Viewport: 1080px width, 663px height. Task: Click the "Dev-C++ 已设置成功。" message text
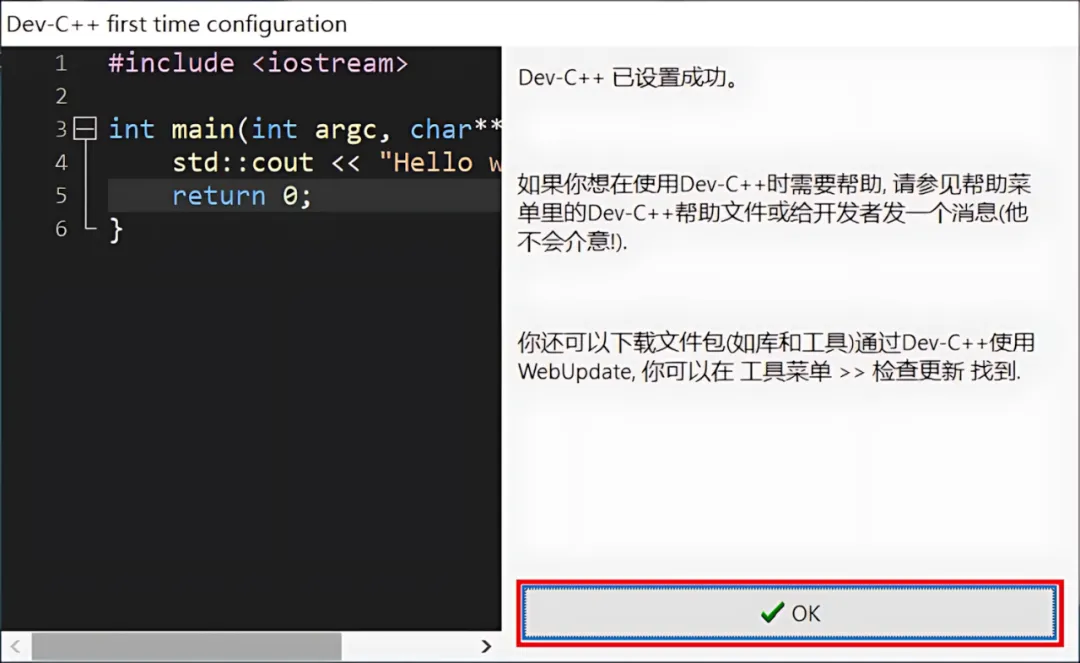[x=628, y=78]
